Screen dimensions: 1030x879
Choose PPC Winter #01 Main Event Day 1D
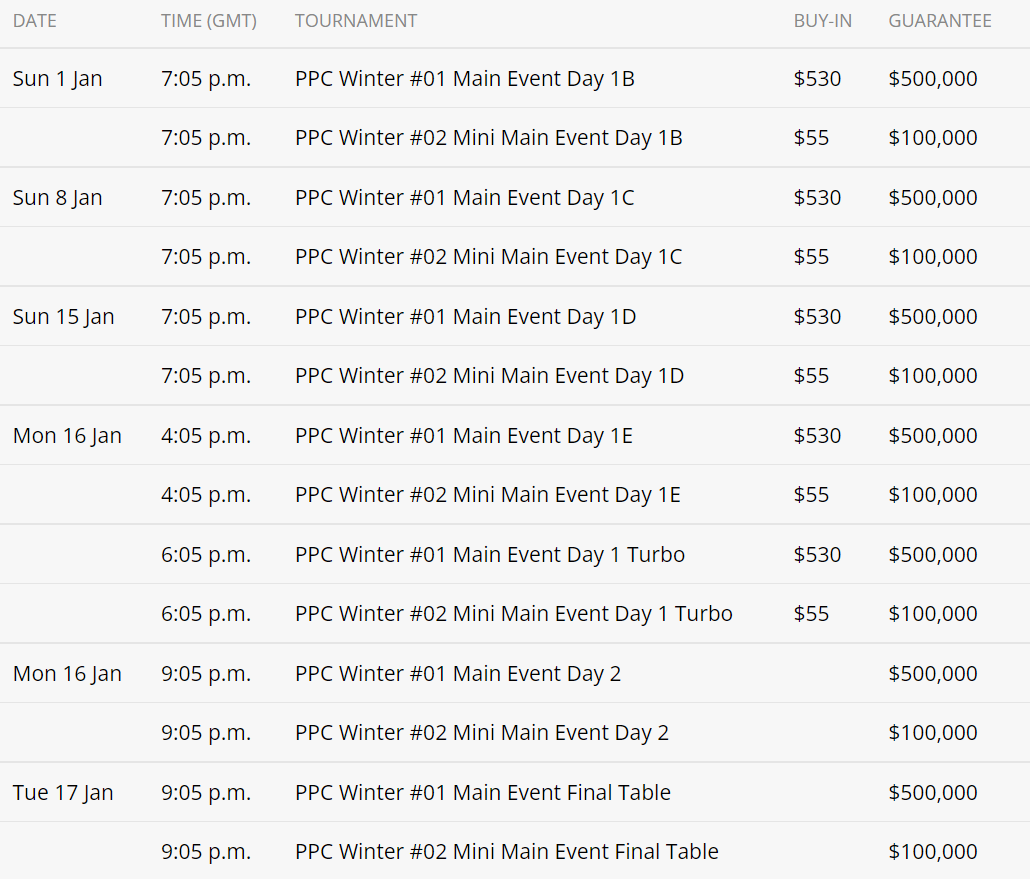[466, 317]
